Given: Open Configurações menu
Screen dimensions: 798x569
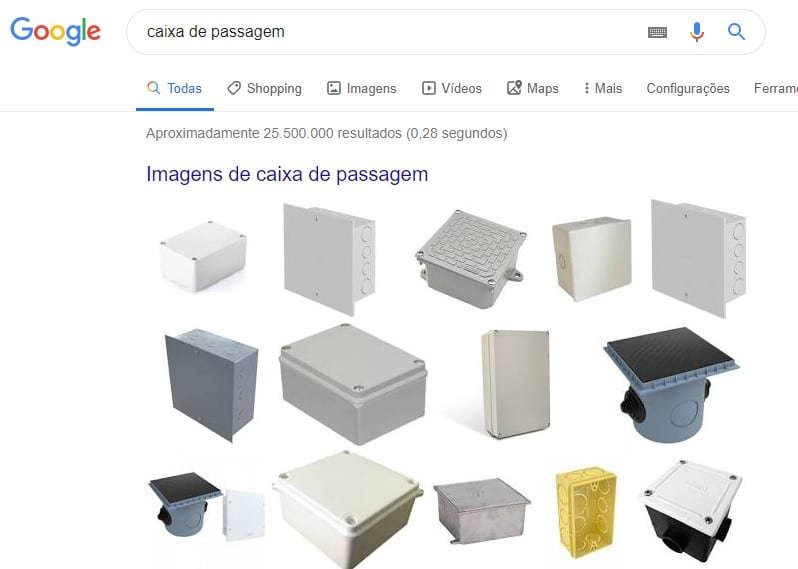Looking at the screenshot, I should pos(688,88).
